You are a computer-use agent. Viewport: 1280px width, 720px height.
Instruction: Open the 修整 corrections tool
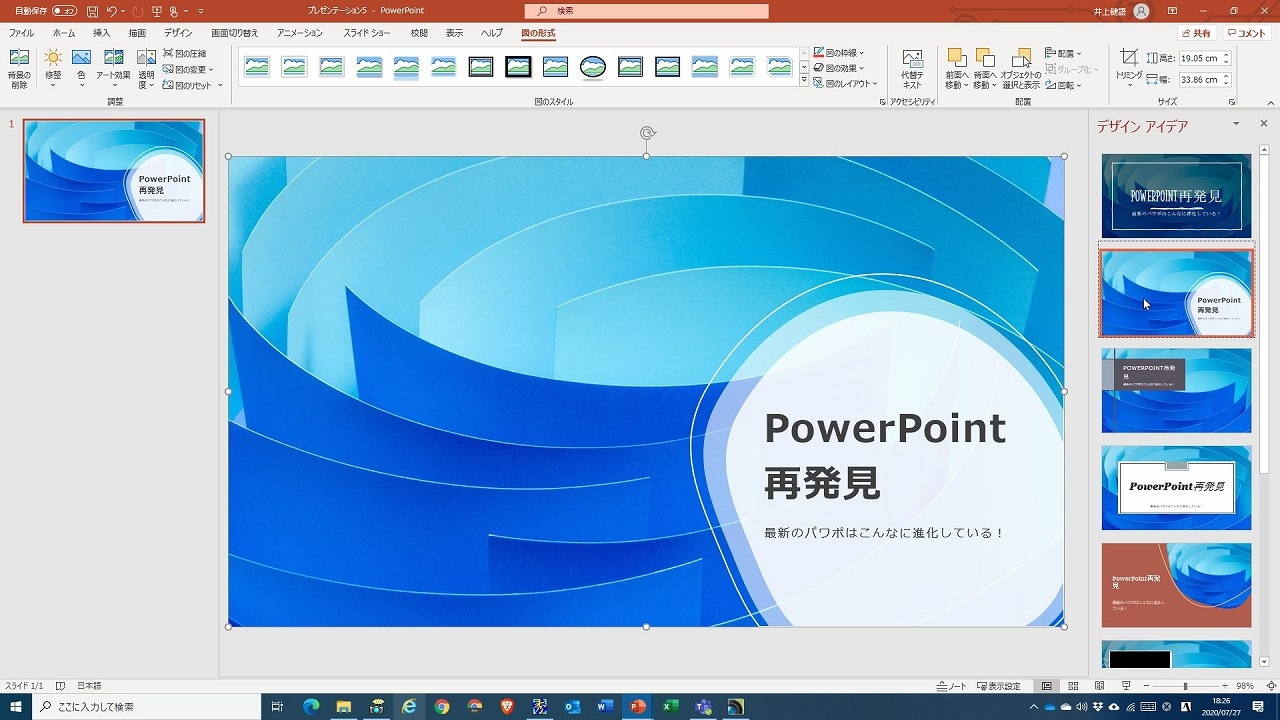(53, 68)
